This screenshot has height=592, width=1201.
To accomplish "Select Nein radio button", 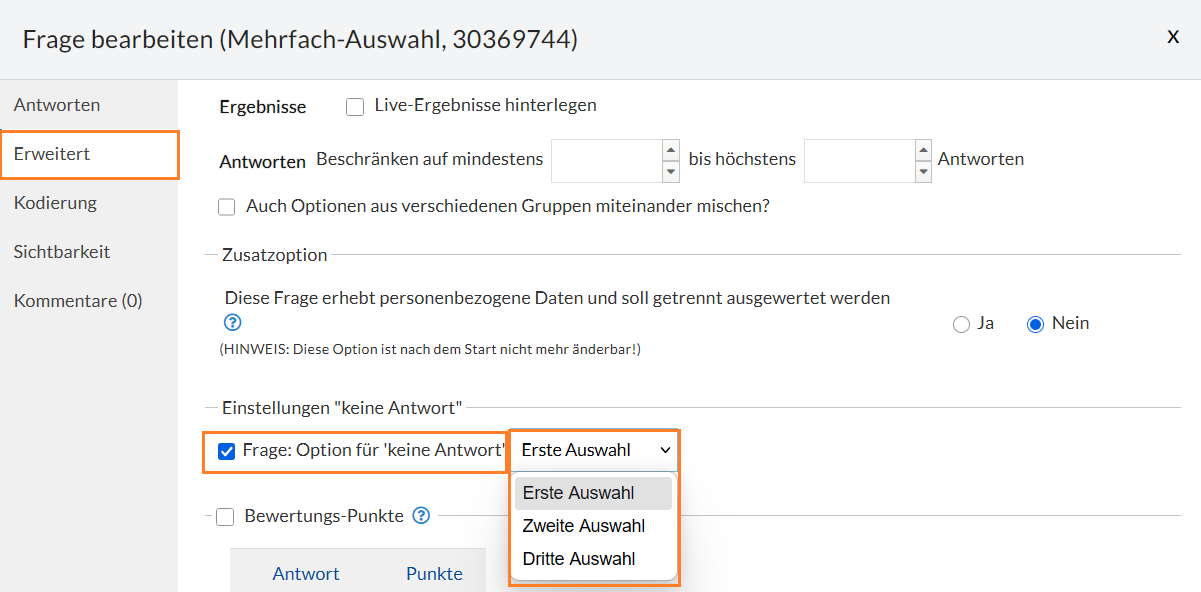I will tap(1035, 324).
